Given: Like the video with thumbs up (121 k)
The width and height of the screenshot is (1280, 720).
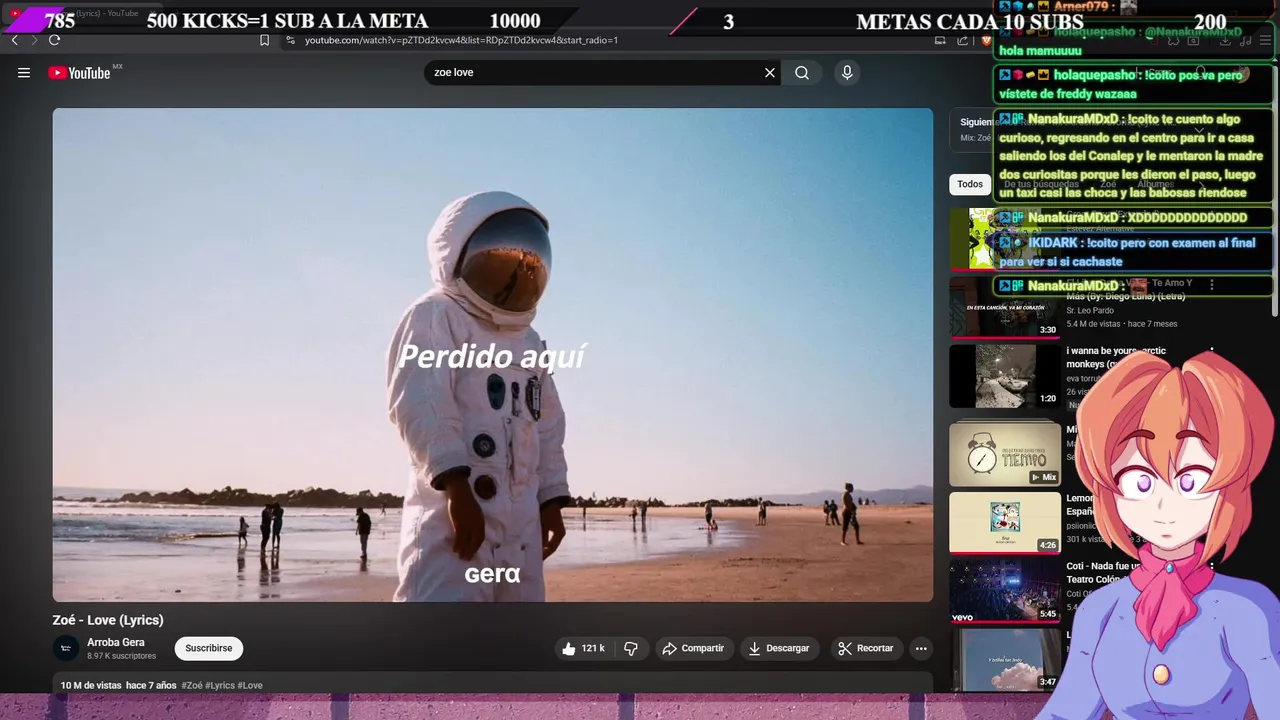Looking at the screenshot, I should 582,648.
